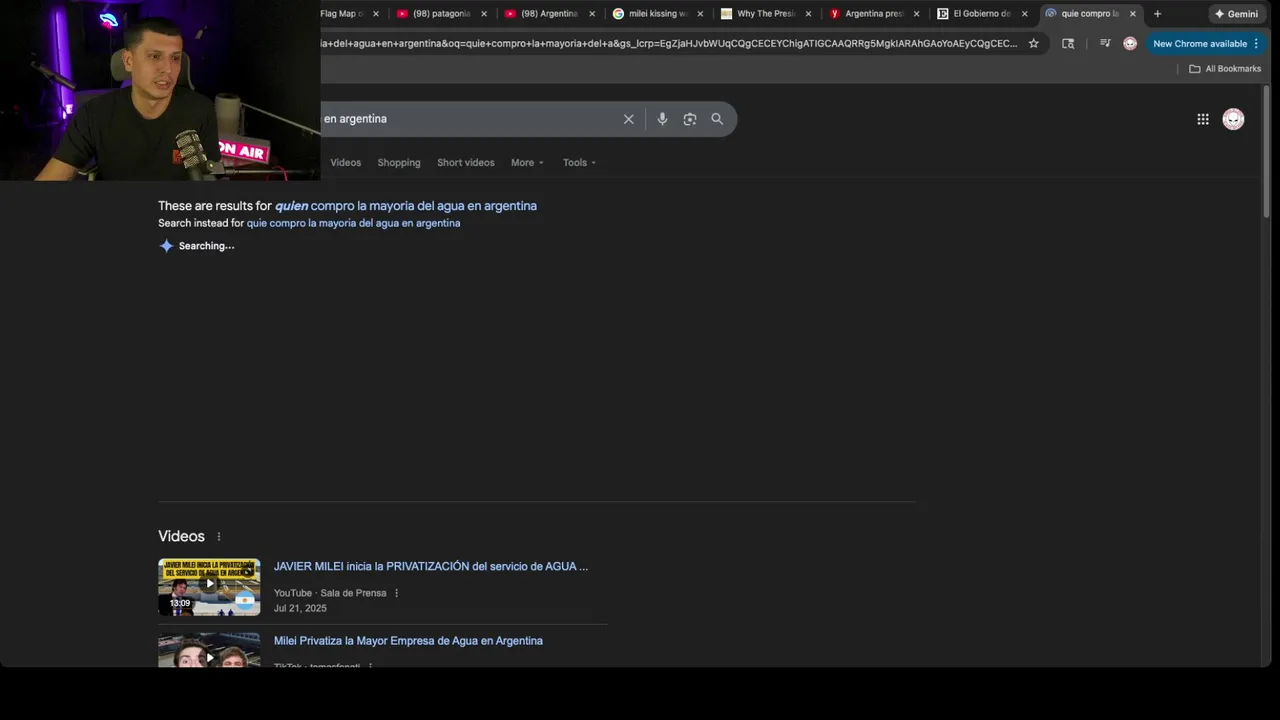Click the magnifier search submit icon
This screenshot has width=1280, height=720.
point(717,119)
